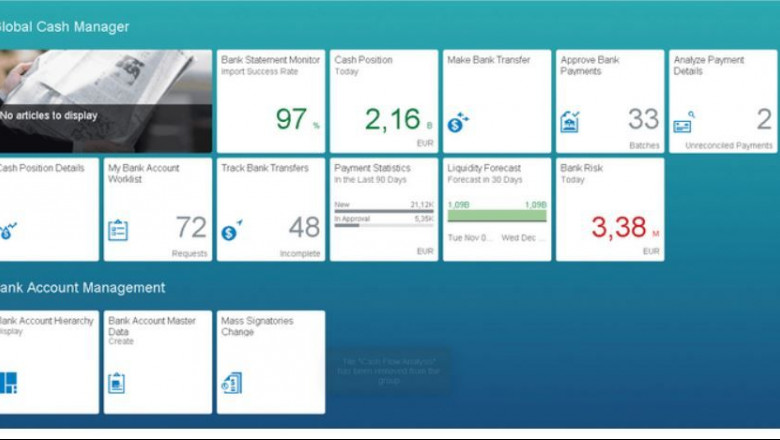Click the Track Bank Transfers coin icon
The image size is (780, 440).
pyautogui.click(x=231, y=231)
